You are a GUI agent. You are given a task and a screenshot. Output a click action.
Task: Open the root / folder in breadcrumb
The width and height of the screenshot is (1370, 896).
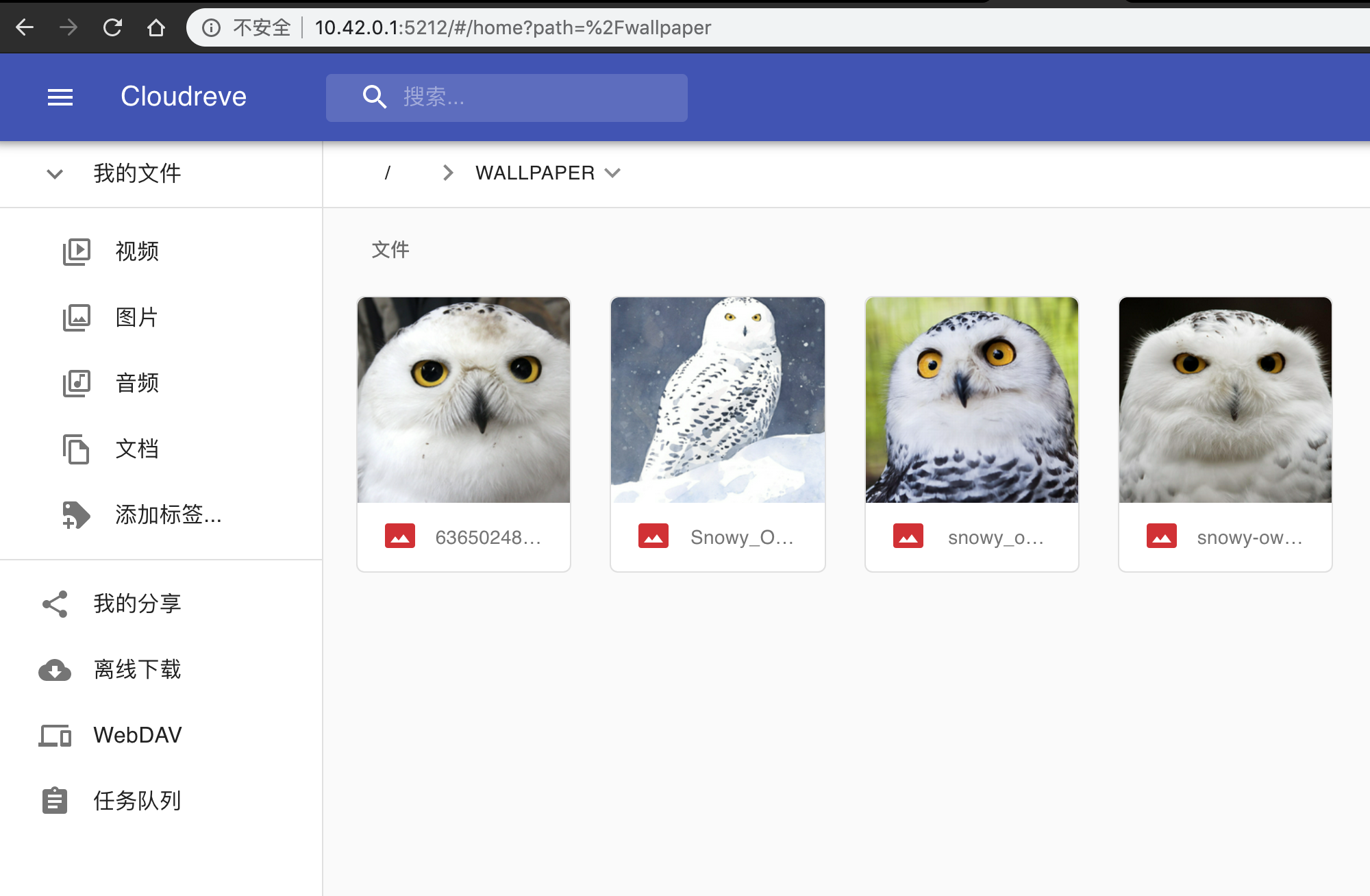388,173
